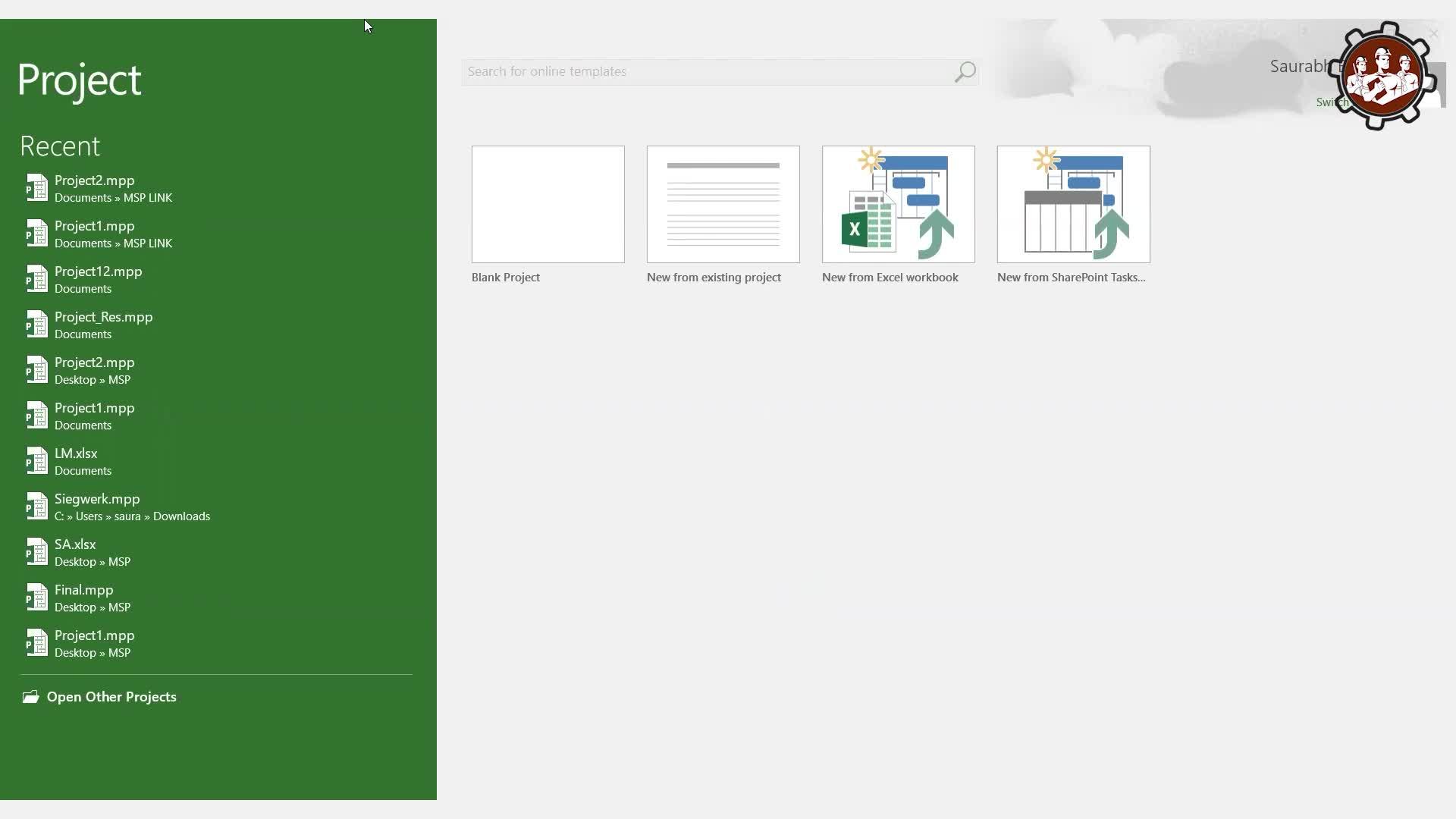1456x819 pixels.
Task: Click the Project12.mpp file icon
Action: 36,279
